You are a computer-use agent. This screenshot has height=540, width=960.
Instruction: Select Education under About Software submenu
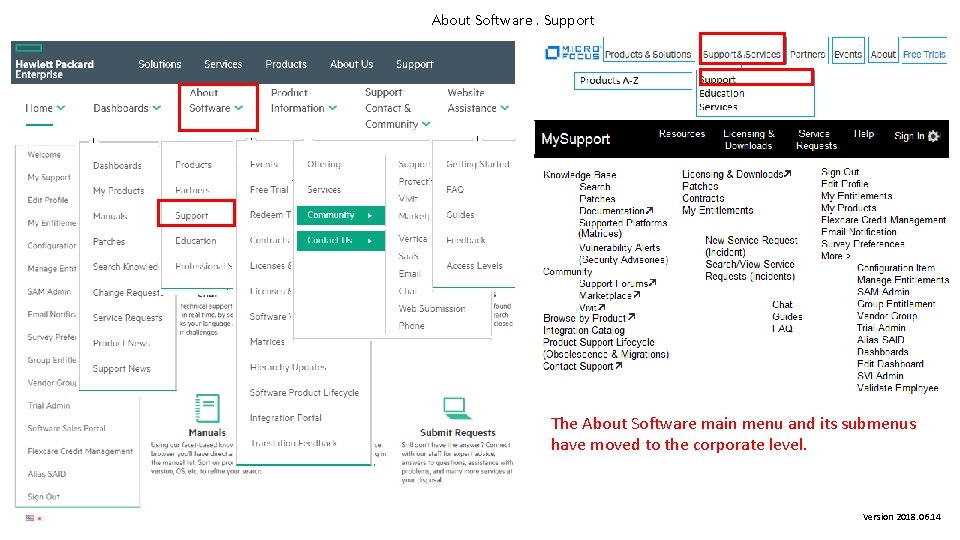[x=196, y=241]
